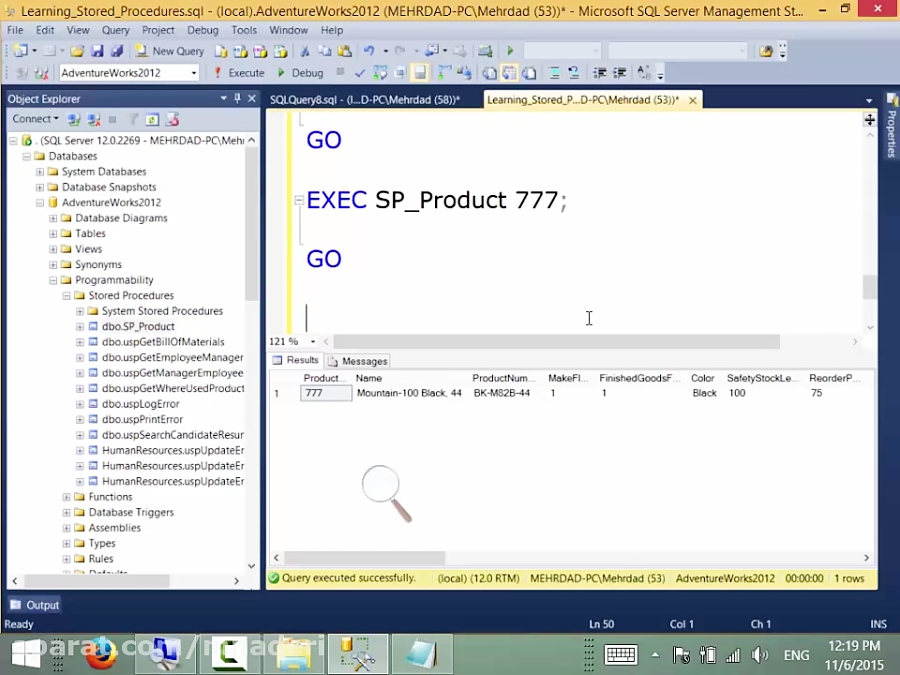Save the current query file

pos(96,51)
